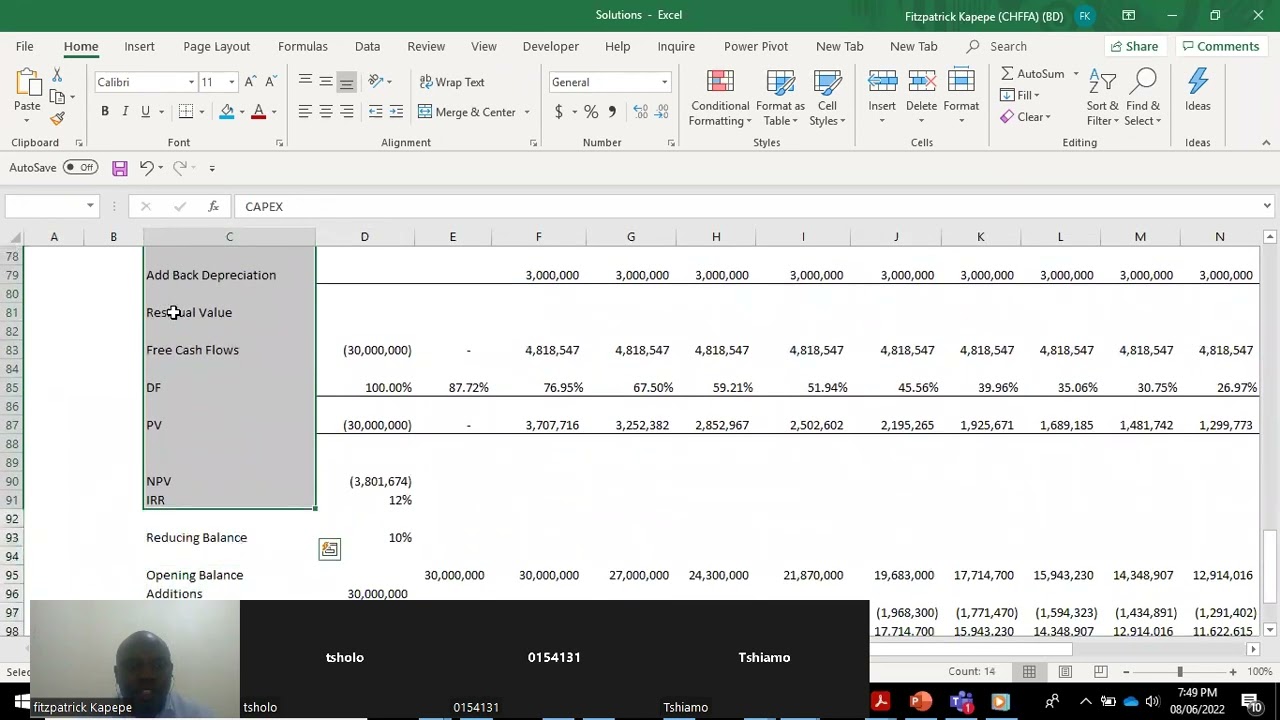Click the Decrease Indent icon
The height and width of the screenshot is (720, 1280).
(376, 112)
